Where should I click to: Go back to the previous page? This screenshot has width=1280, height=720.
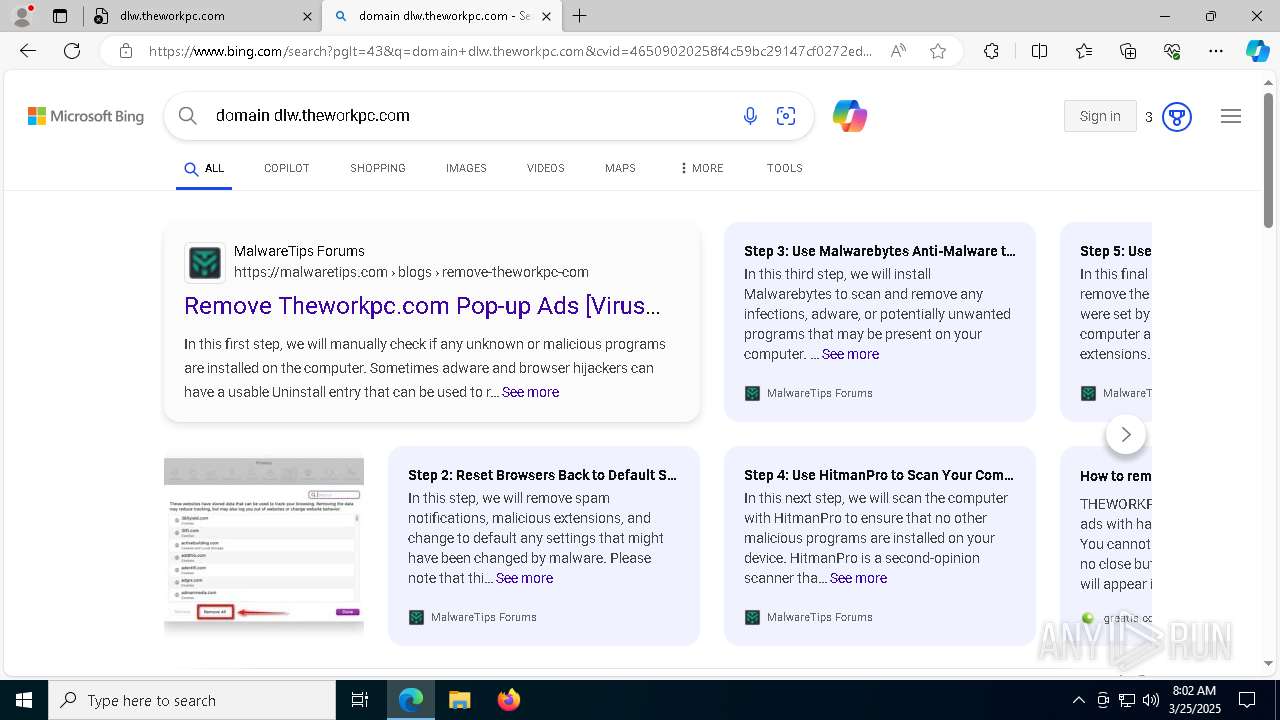28,51
